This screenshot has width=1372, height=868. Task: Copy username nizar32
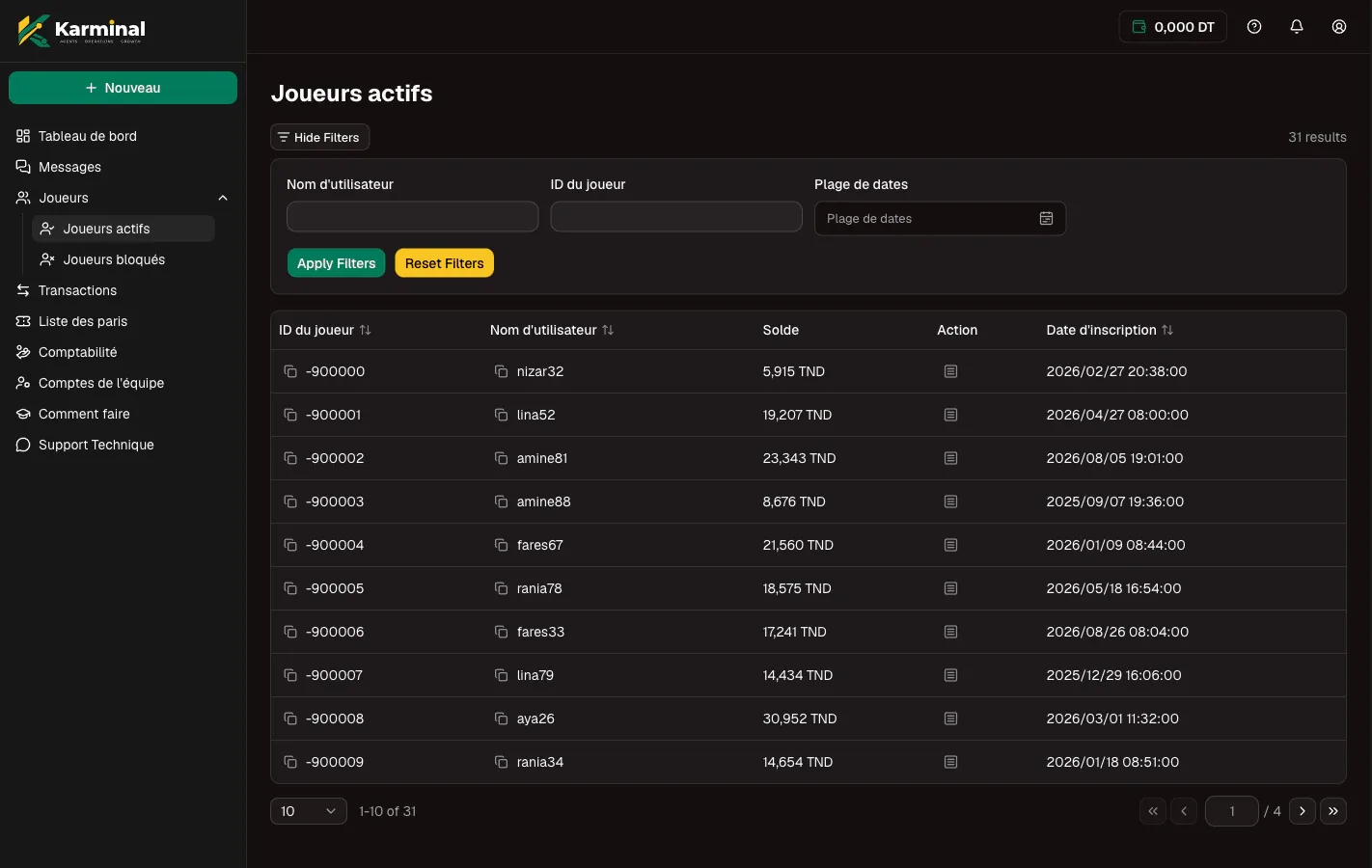(501, 371)
